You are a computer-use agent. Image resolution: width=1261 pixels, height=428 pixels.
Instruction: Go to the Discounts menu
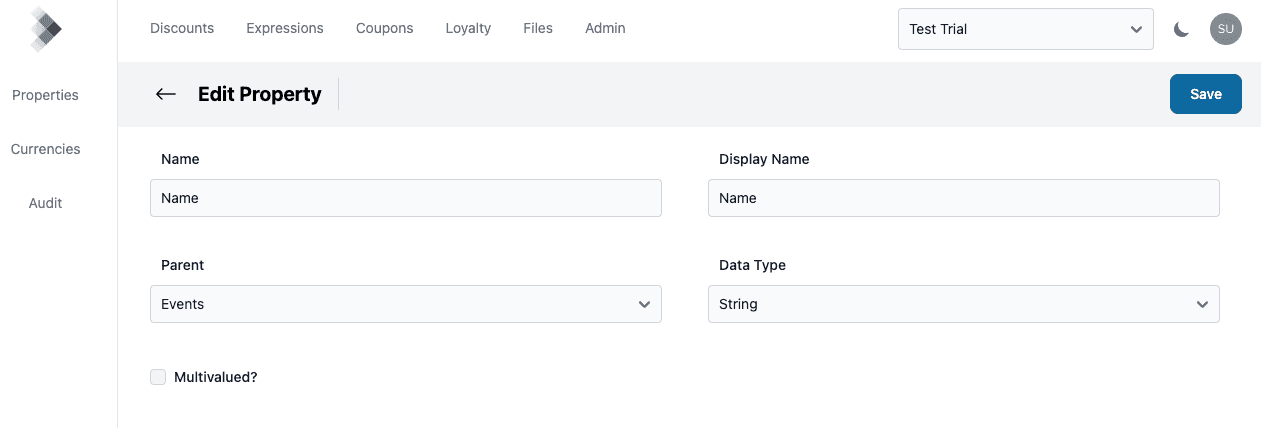coord(182,28)
